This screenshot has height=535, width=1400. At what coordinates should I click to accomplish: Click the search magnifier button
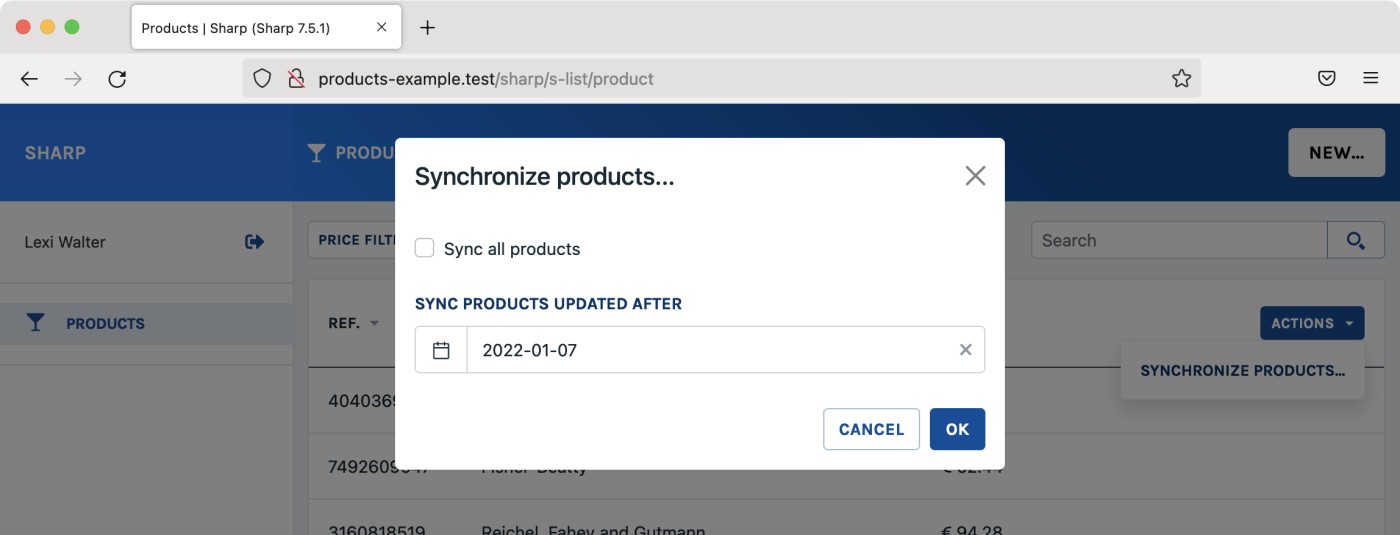(1355, 240)
